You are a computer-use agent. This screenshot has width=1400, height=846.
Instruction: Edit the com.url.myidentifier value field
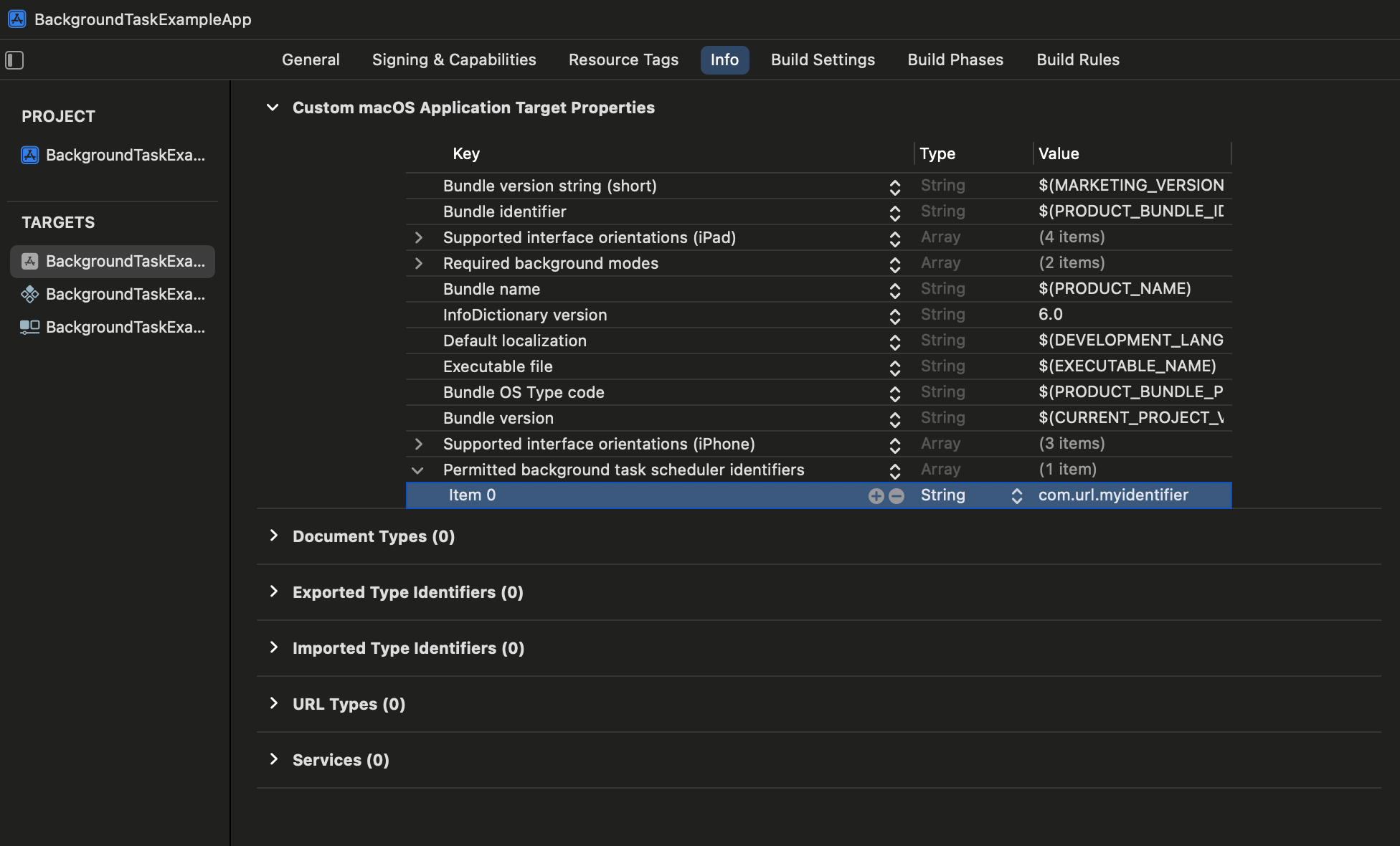point(1113,495)
